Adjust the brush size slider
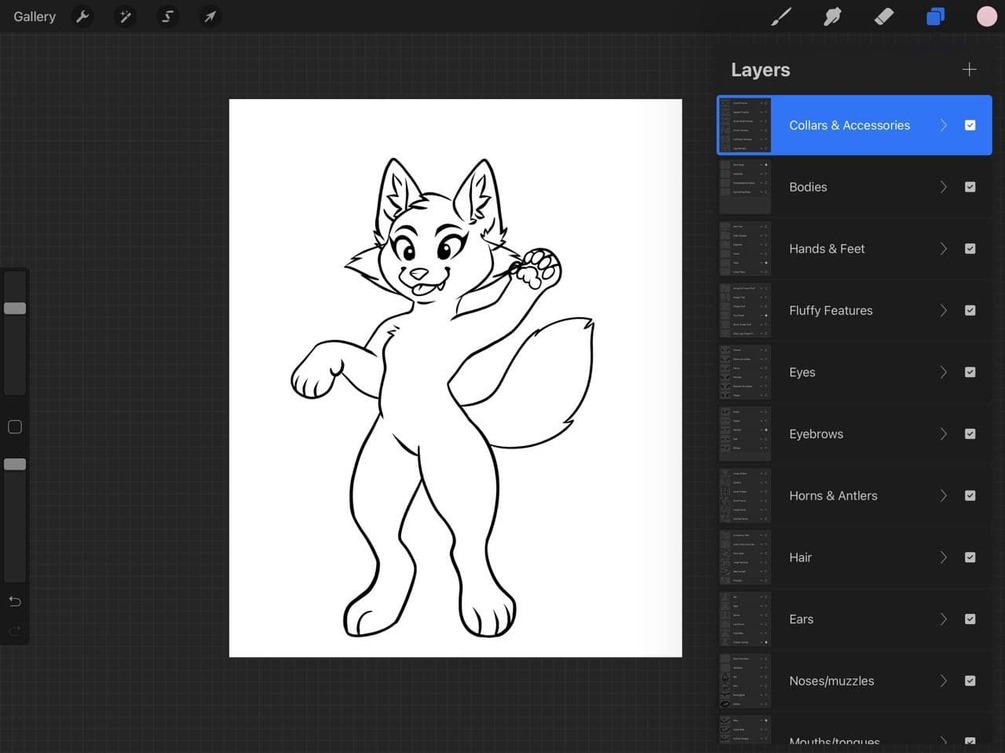This screenshot has width=1005, height=753. click(15, 308)
